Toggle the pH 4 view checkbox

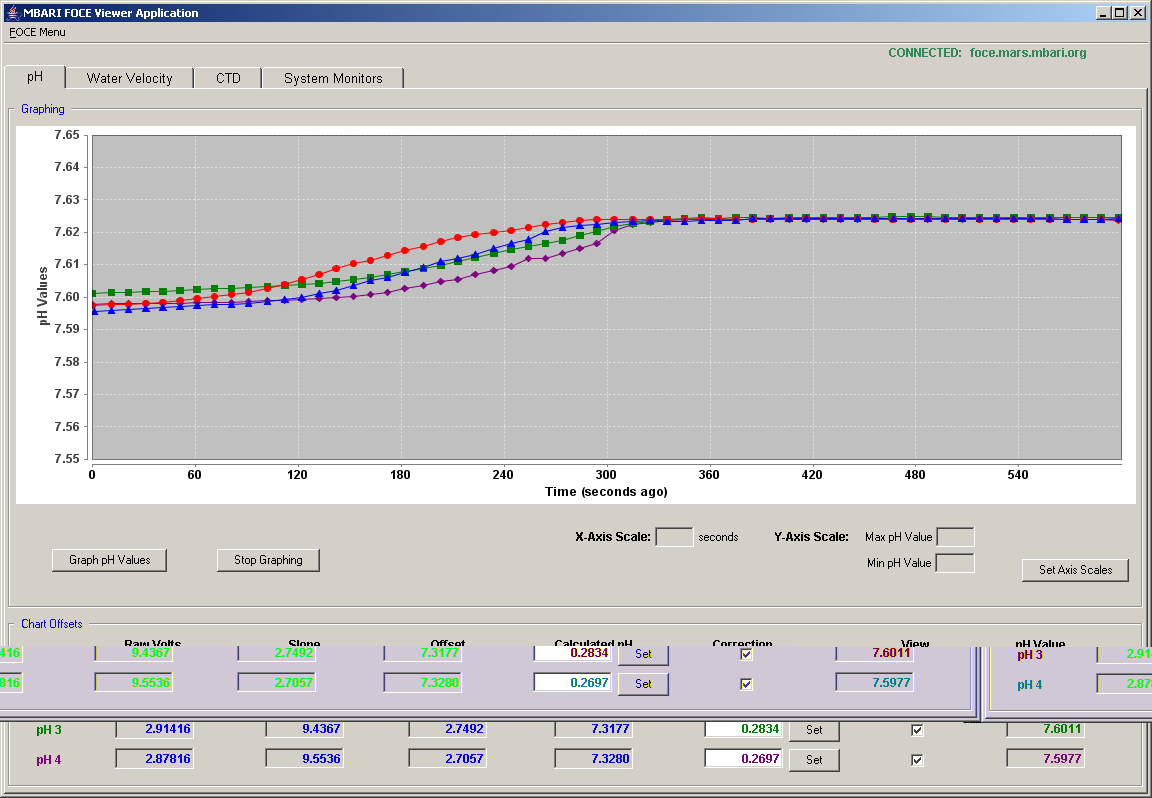point(917,760)
